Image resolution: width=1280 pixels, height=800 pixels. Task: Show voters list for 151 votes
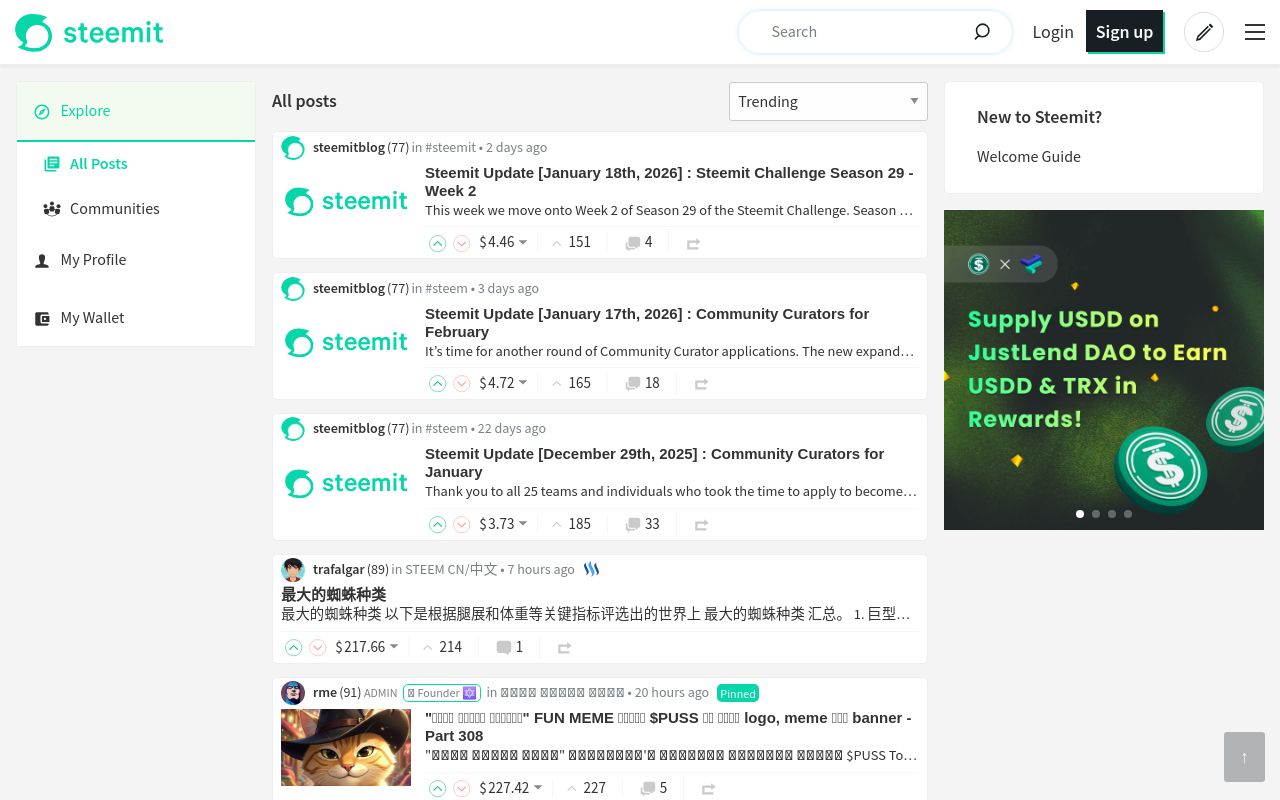pyautogui.click(x=570, y=243)
